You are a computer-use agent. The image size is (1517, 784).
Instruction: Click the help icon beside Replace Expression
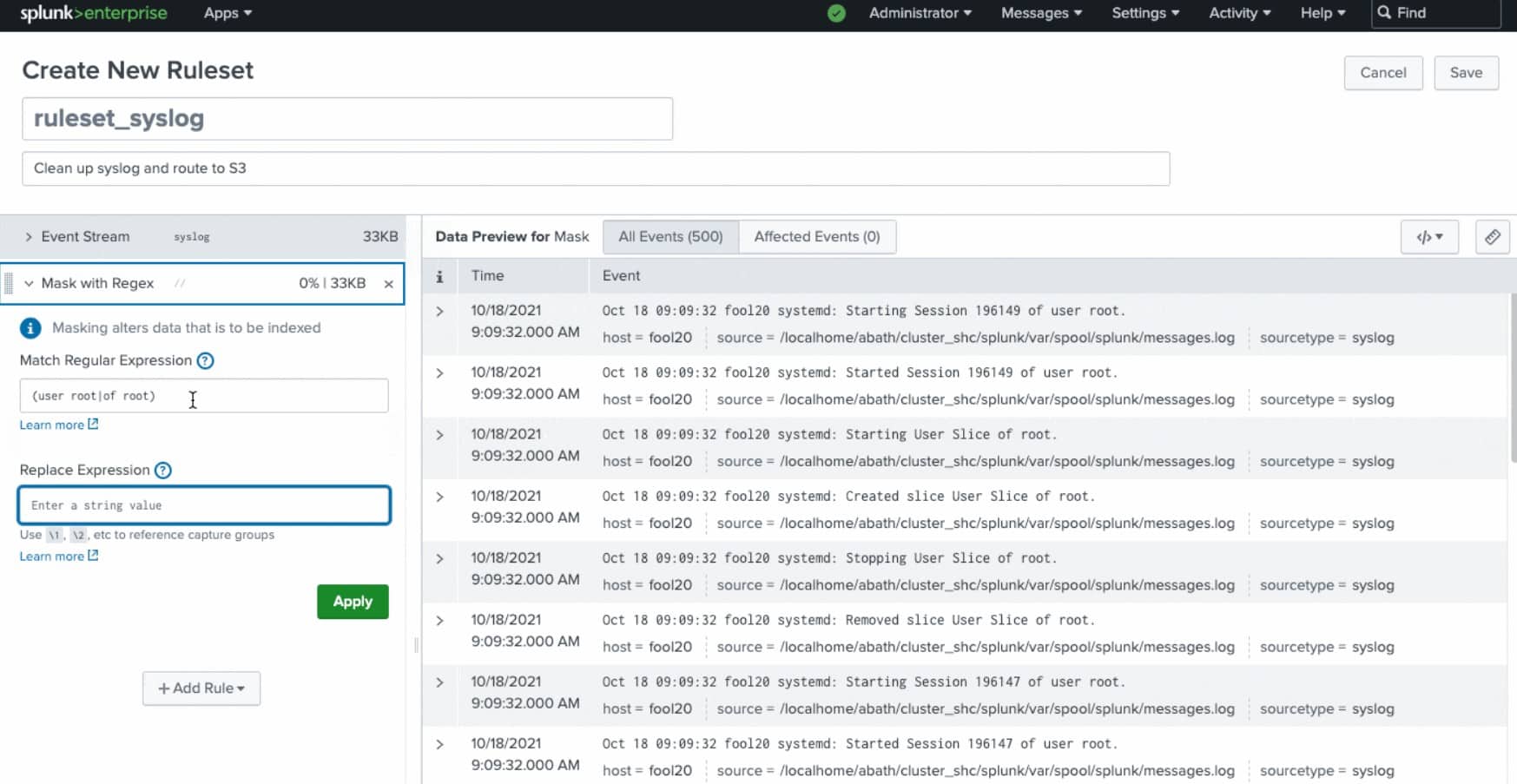(x=163, y=471)
